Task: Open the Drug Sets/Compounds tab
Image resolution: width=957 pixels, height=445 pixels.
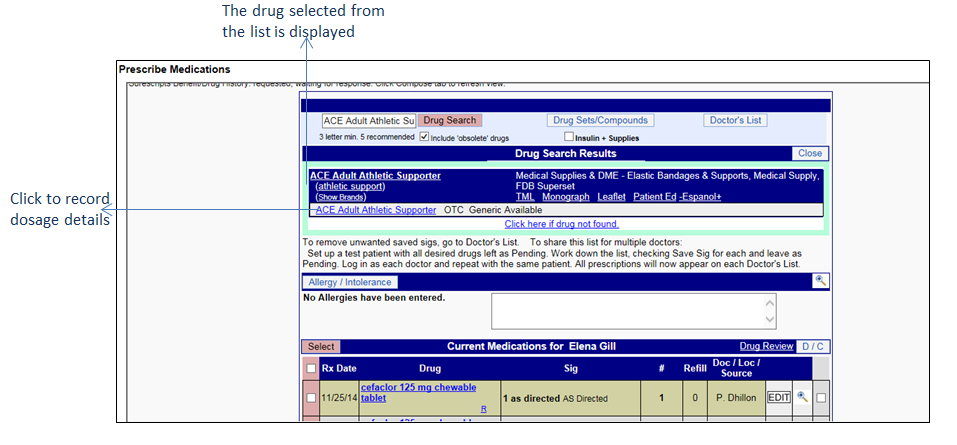Action: 601,120
